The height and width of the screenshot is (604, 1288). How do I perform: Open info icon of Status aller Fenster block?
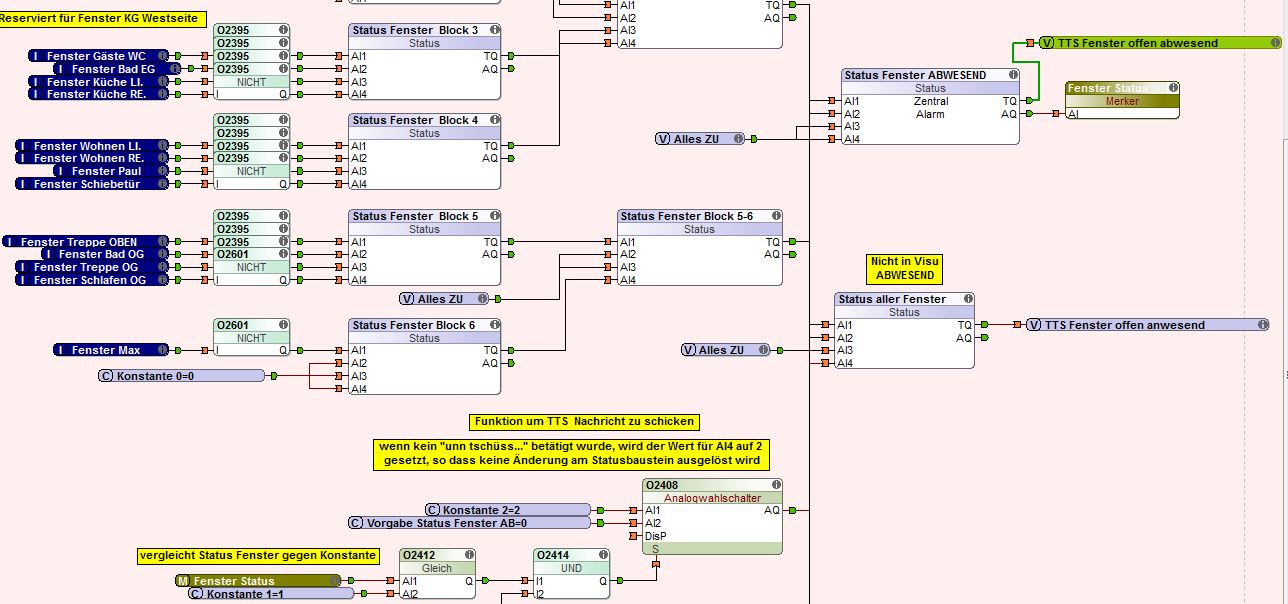point(966,299)
